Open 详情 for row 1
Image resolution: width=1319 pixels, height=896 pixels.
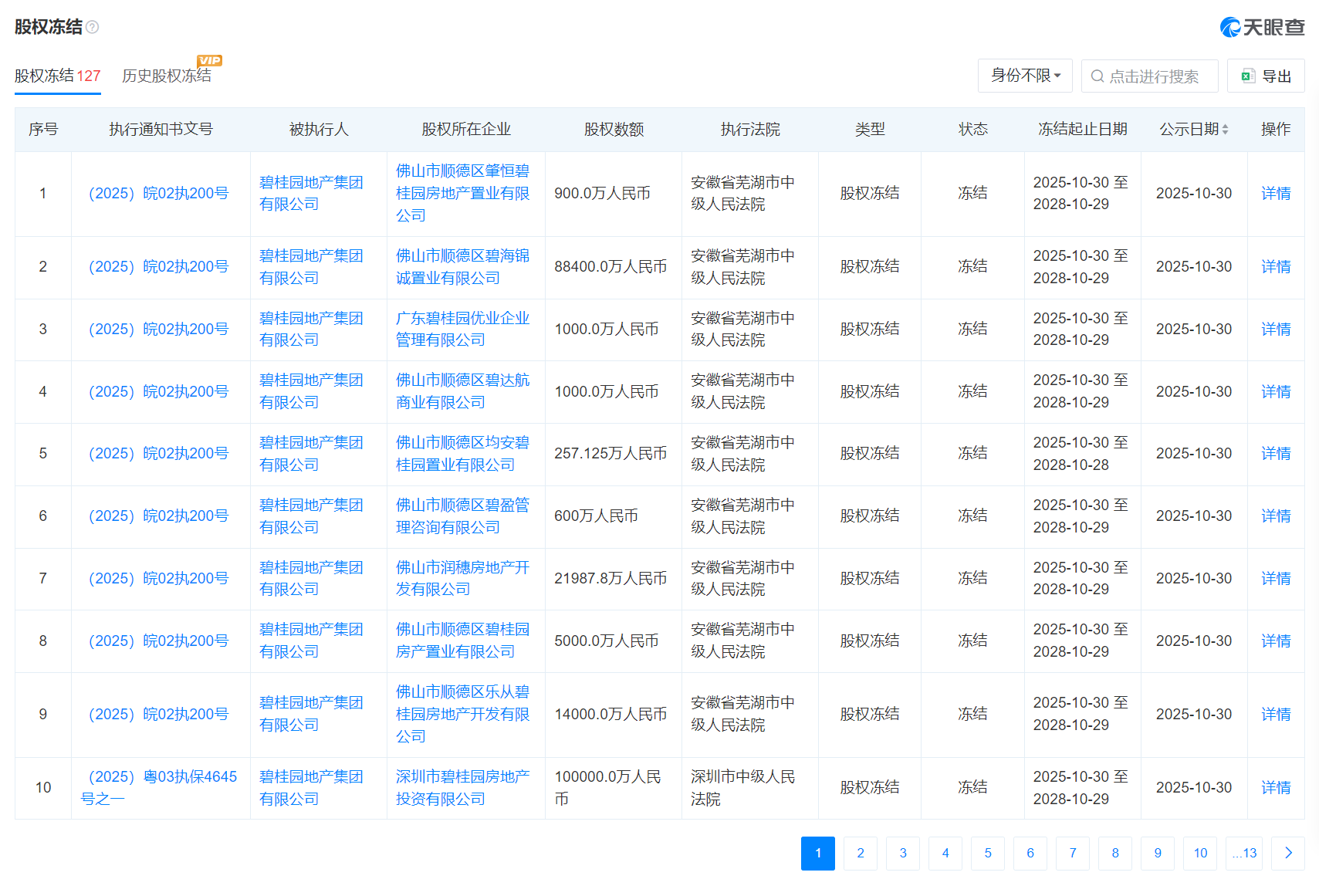point(1275,194)
